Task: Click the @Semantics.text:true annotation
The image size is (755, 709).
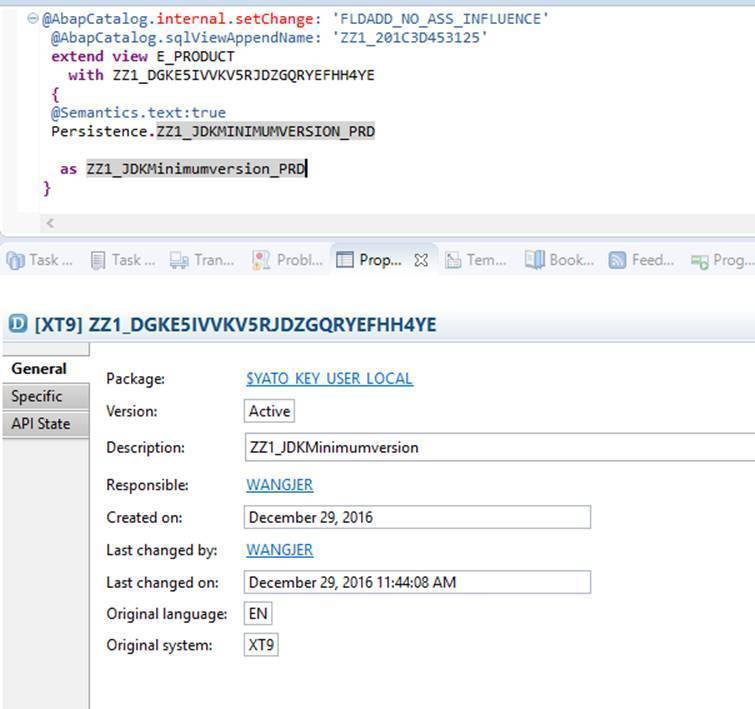Action: pos(139,112)
